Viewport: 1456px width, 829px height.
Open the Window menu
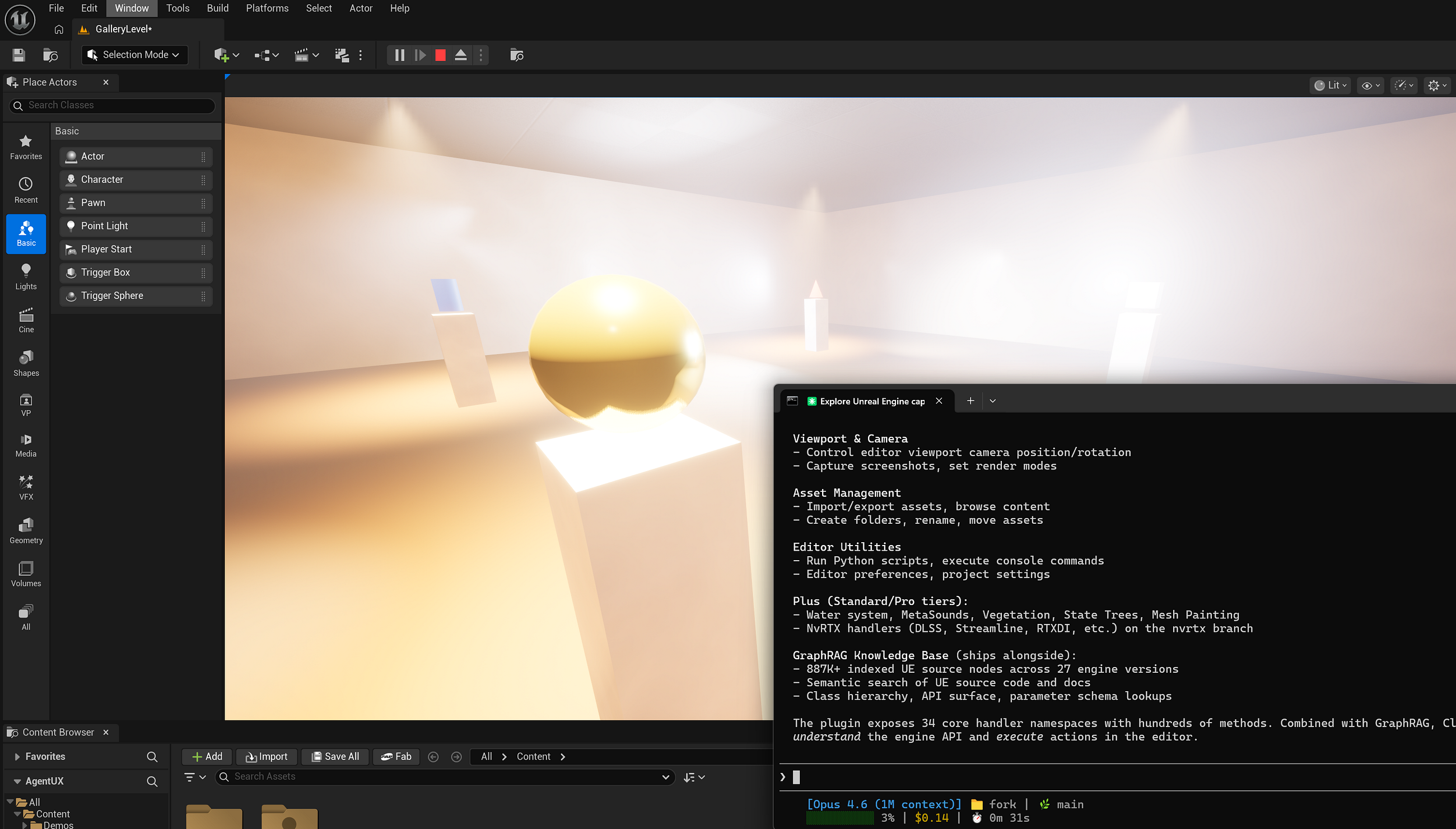[132, 8]
